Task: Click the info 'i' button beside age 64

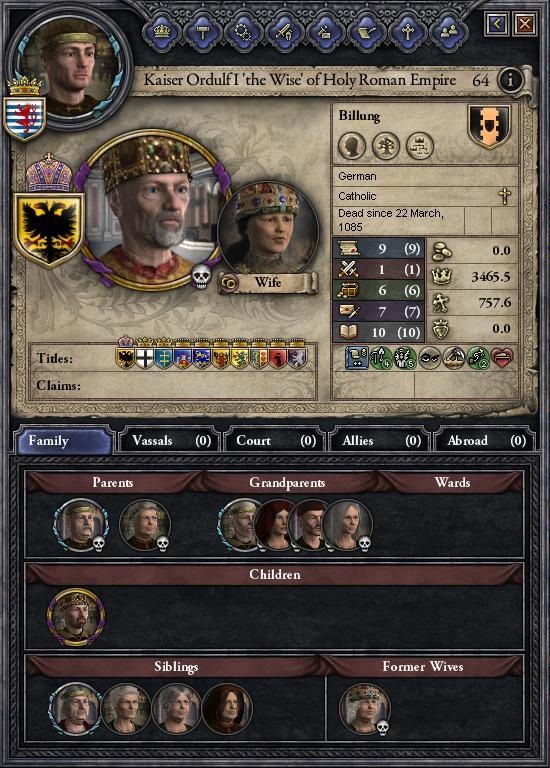Action: 510,79
